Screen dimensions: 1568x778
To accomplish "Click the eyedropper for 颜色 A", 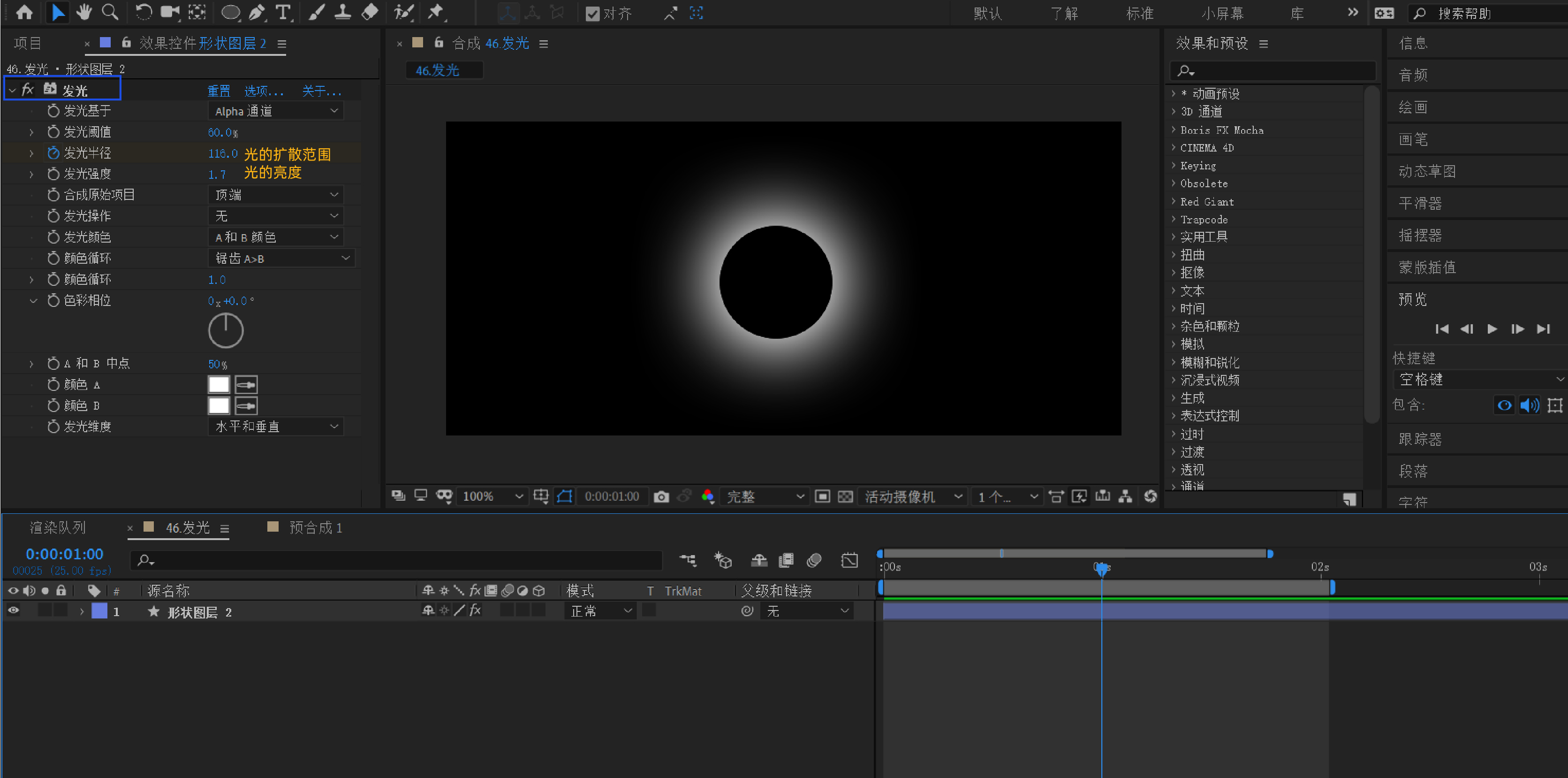I will [x=246, y=385].
